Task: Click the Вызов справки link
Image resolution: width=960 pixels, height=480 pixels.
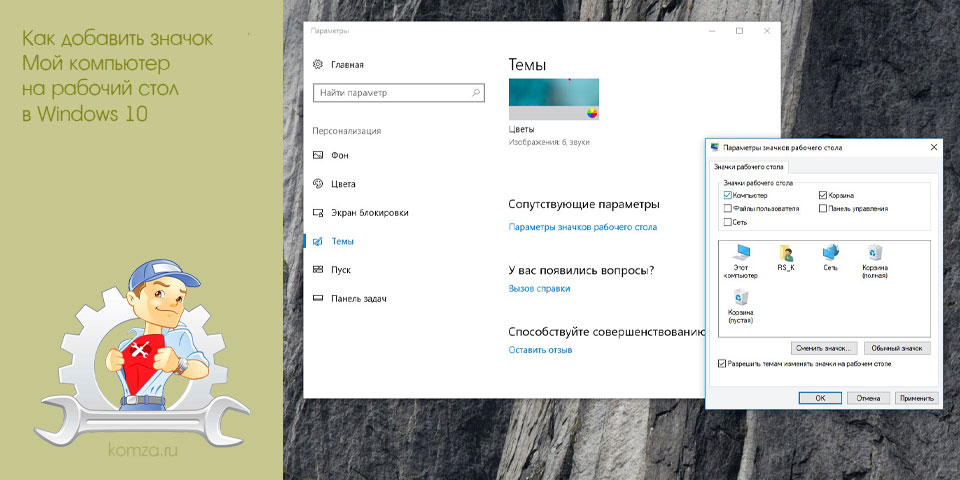Action: pyautogui.click(x=539, y=288)
